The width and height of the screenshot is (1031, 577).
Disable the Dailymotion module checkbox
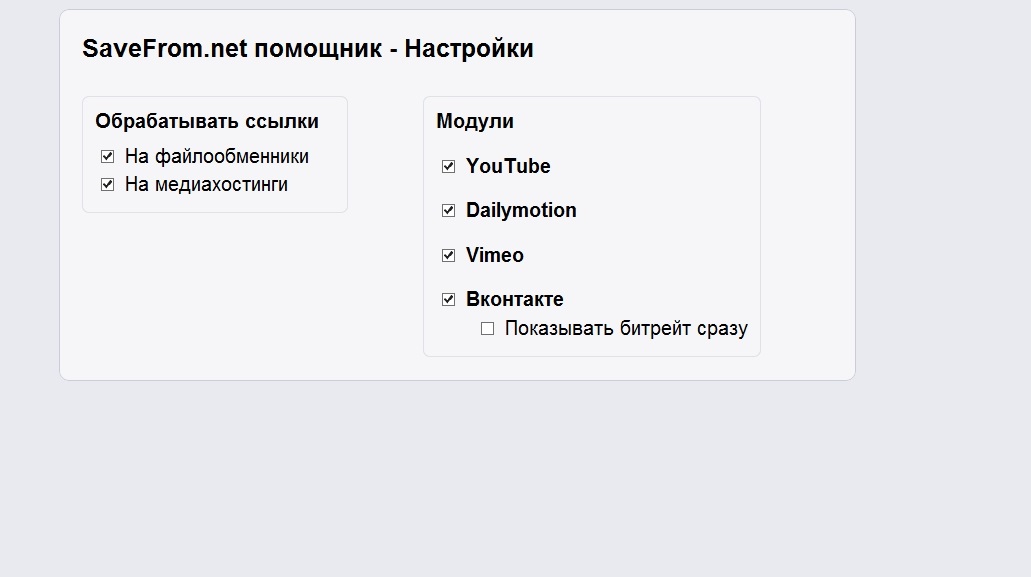click(449, 210)
